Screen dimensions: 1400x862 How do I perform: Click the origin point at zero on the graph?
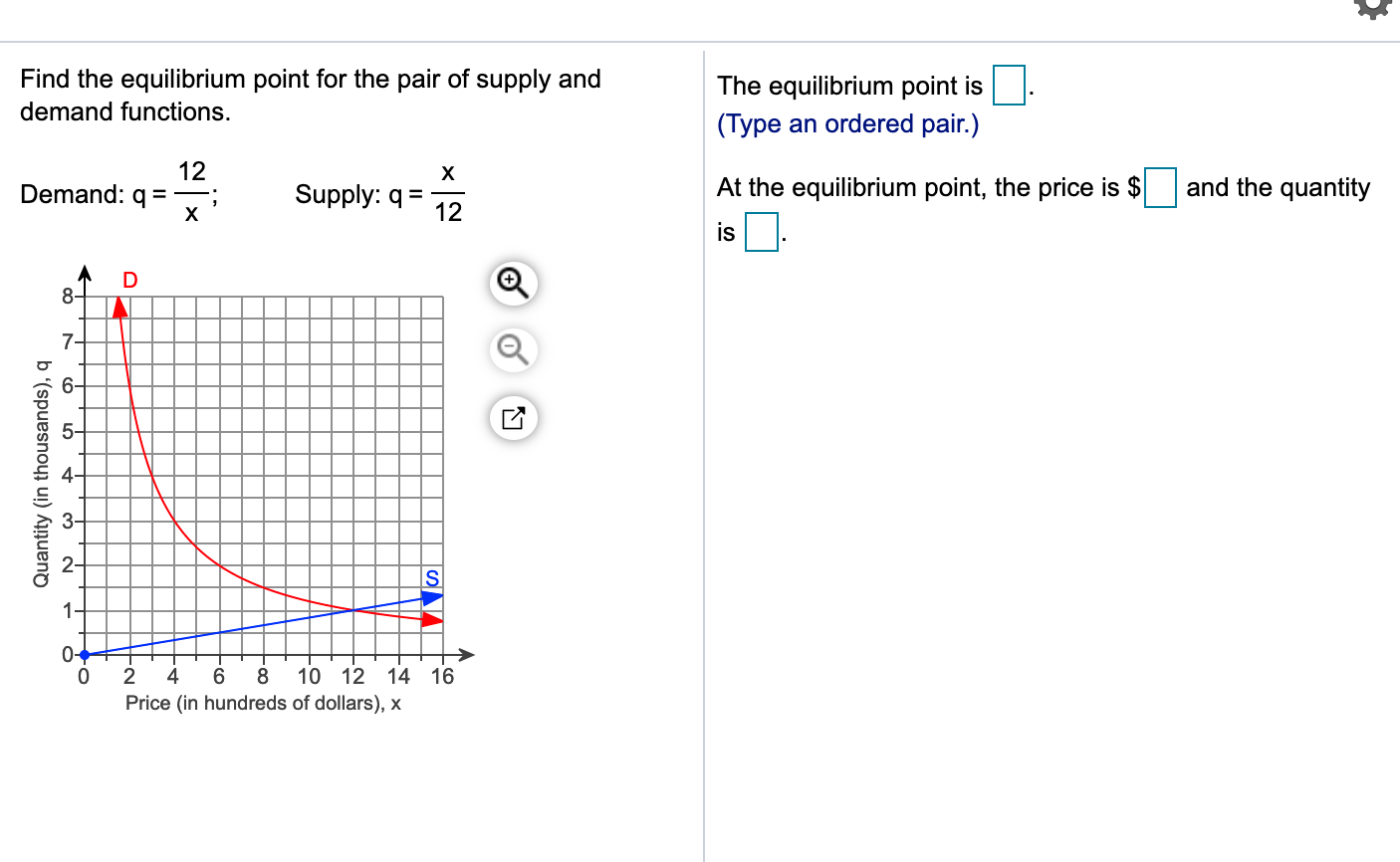(x=84, y=654)
